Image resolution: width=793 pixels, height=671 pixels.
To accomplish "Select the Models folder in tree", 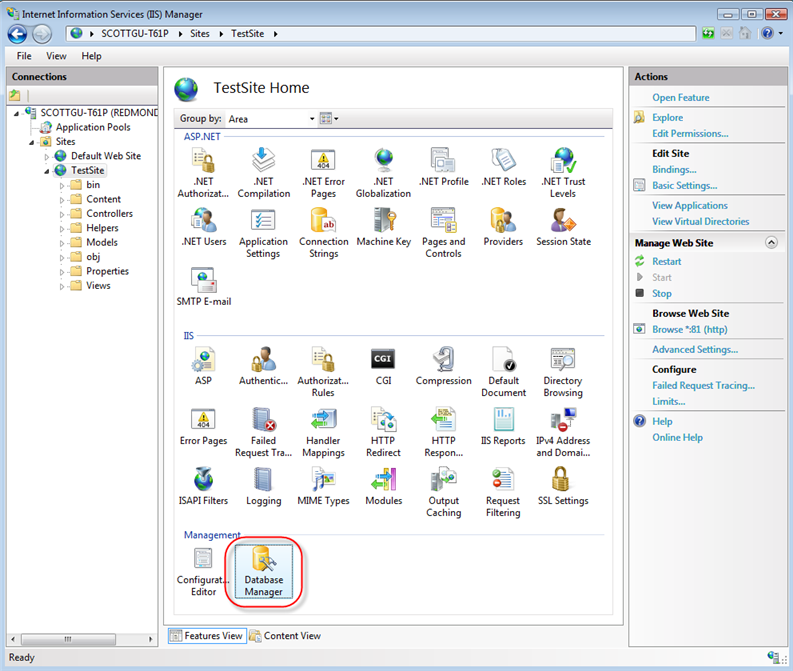I will pos(102,243).
